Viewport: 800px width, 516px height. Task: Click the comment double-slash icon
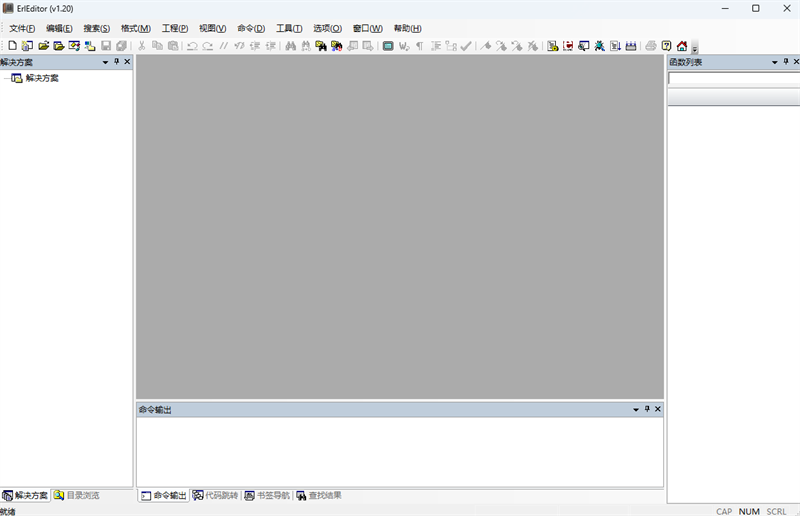pos(223,46)
